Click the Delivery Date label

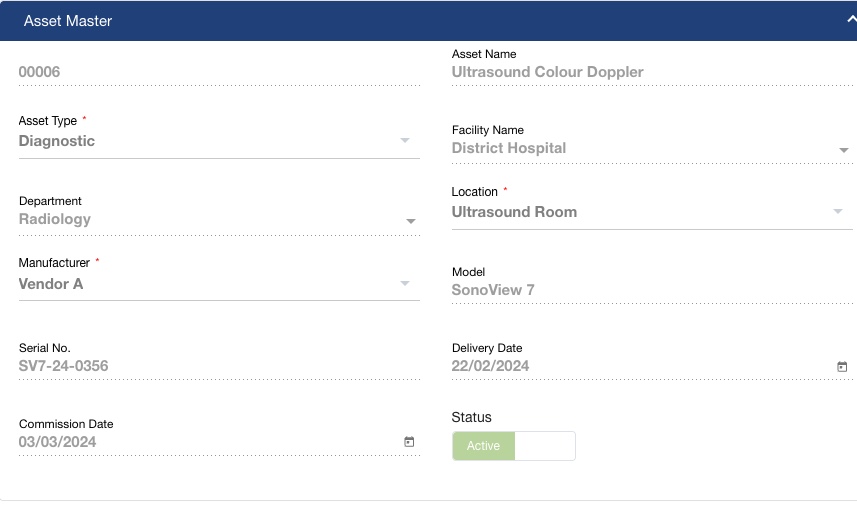pos(487,348)
